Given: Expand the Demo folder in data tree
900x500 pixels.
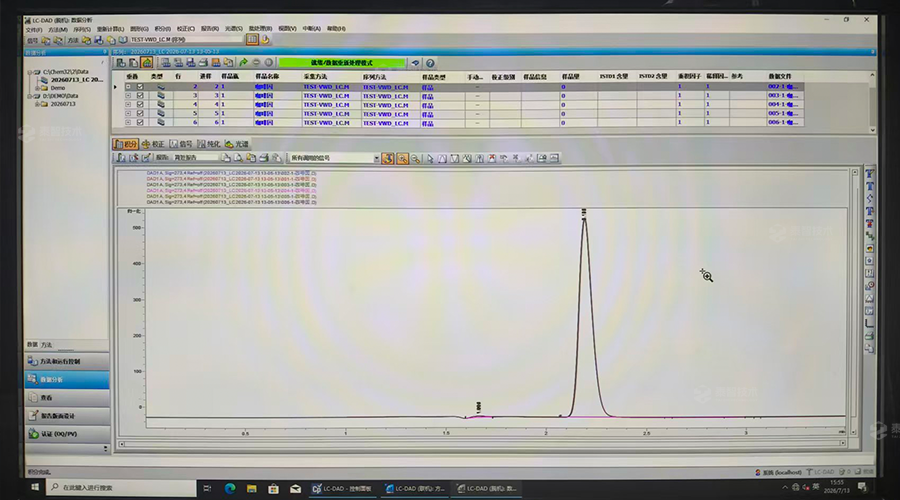Looking at the screenshot, I should (37, 88).
